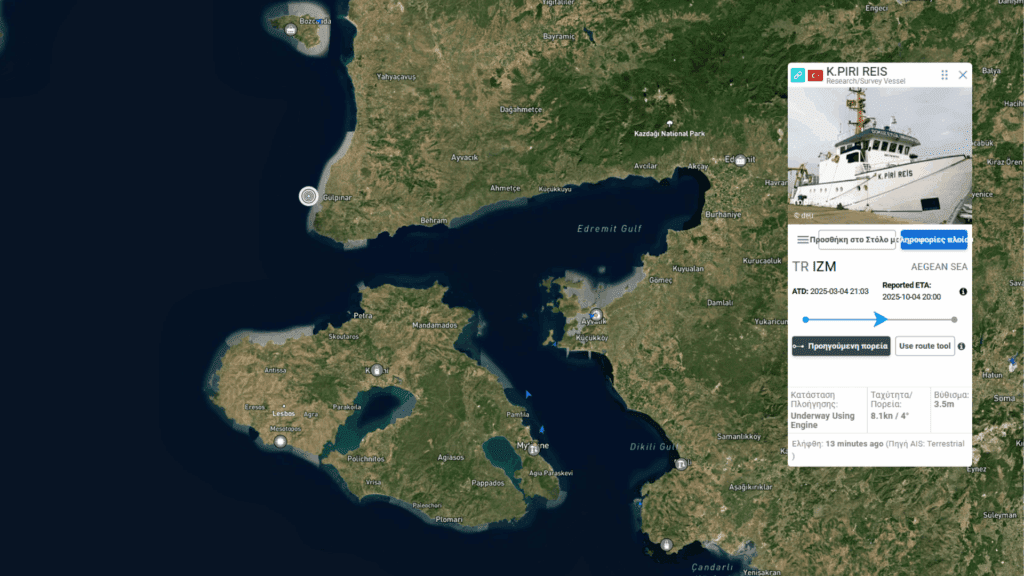
Task: Open the hamburger menu in vessel panel
Action: coord(802,239)
